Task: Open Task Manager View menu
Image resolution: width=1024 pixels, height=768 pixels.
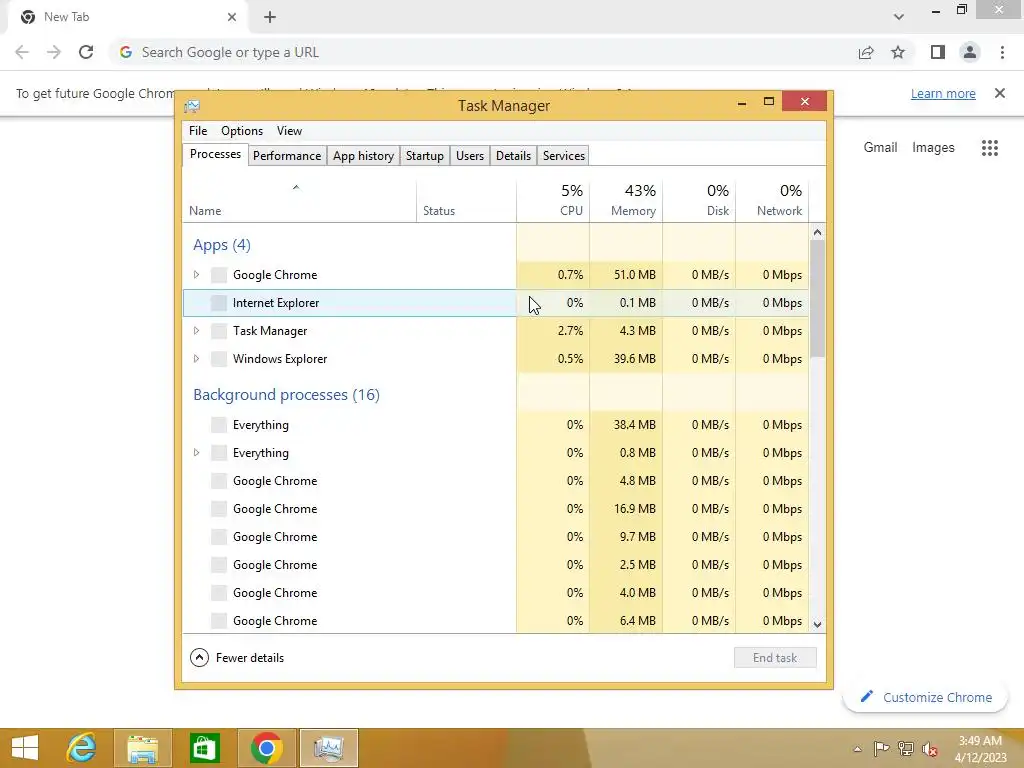Action: point(289,131)
